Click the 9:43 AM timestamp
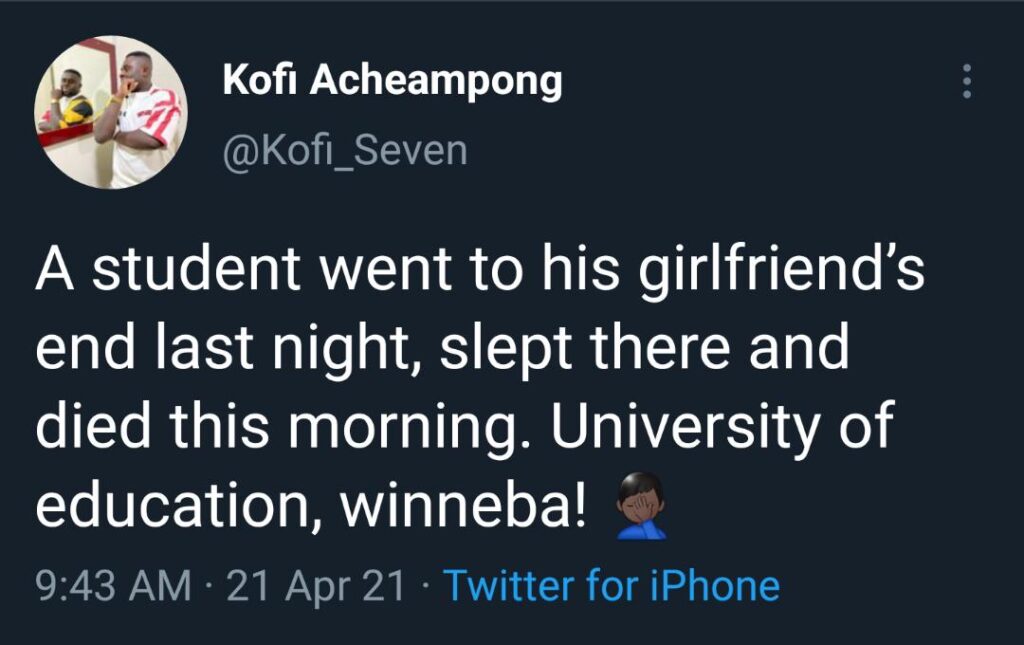 (112, 586)
